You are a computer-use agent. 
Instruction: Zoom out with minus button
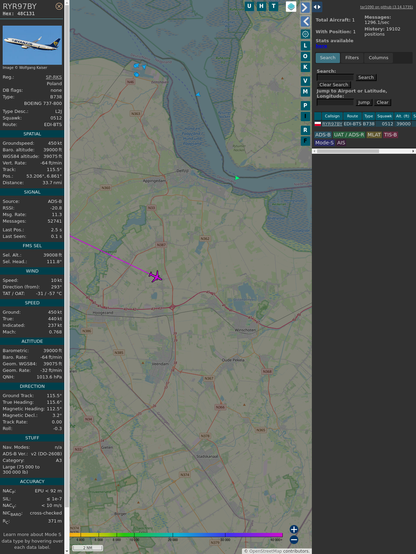tap(294, 540)
